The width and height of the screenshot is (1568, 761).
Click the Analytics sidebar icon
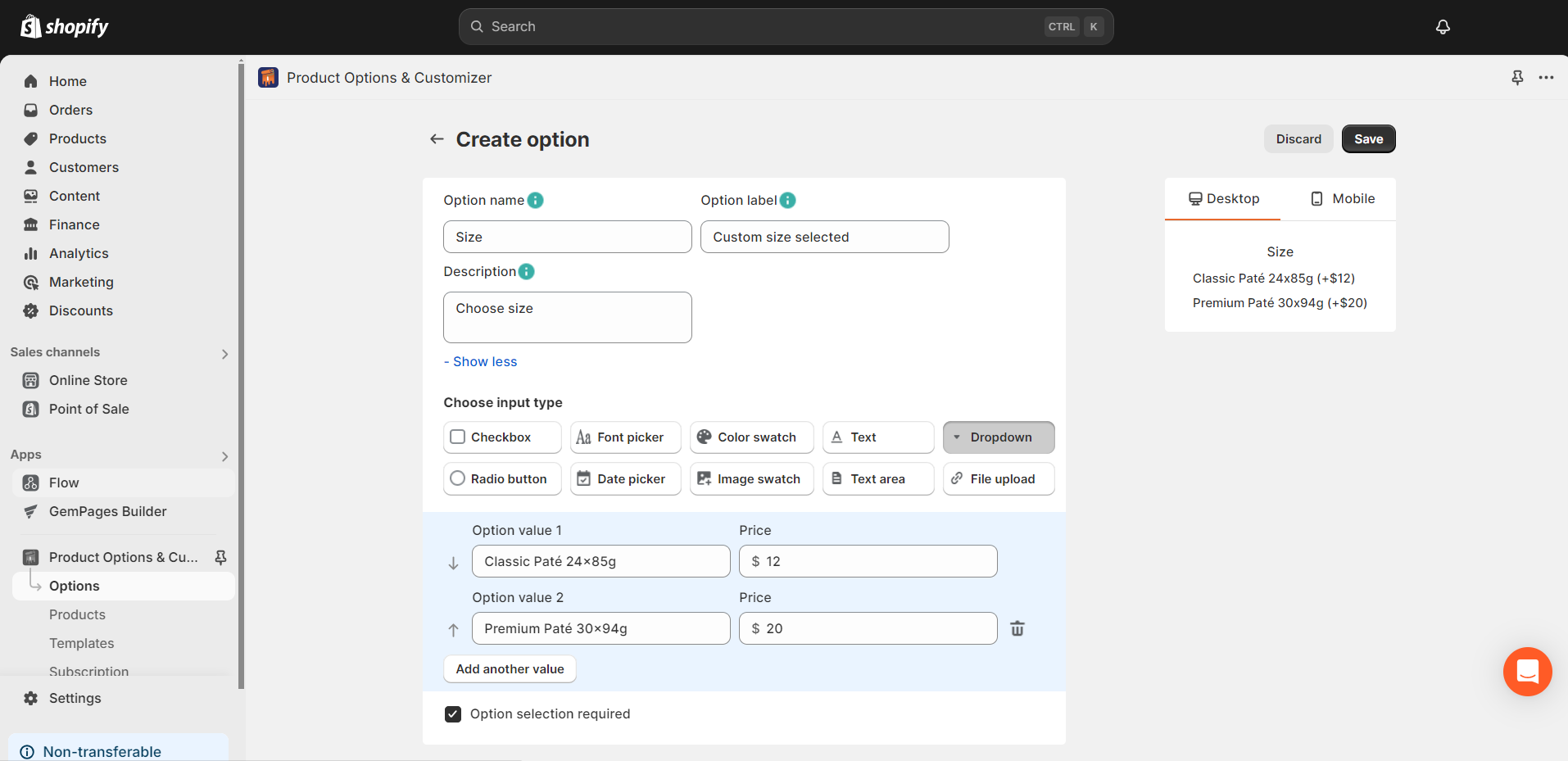(30, 253)
